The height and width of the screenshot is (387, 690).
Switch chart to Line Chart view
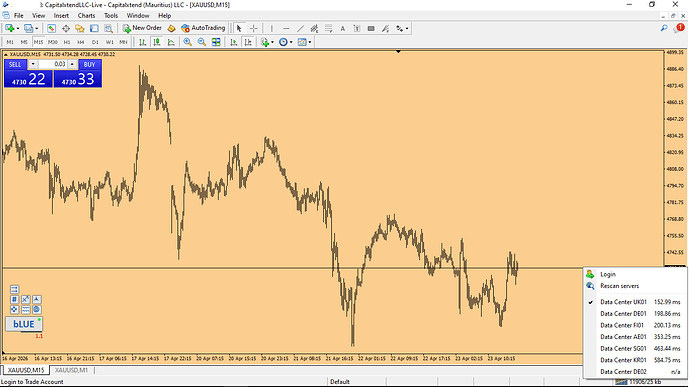pos(171,42)
